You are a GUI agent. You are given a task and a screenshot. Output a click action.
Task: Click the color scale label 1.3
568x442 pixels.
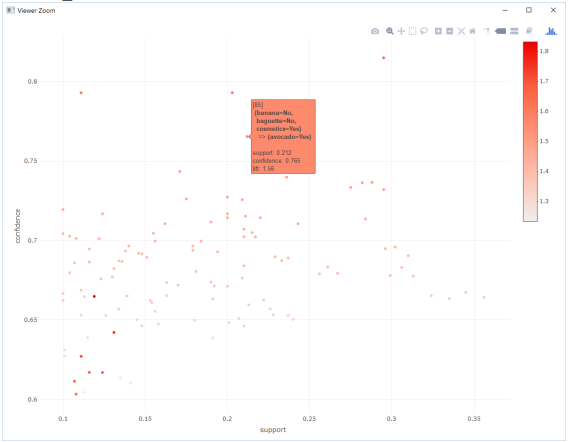coord(544,201)
